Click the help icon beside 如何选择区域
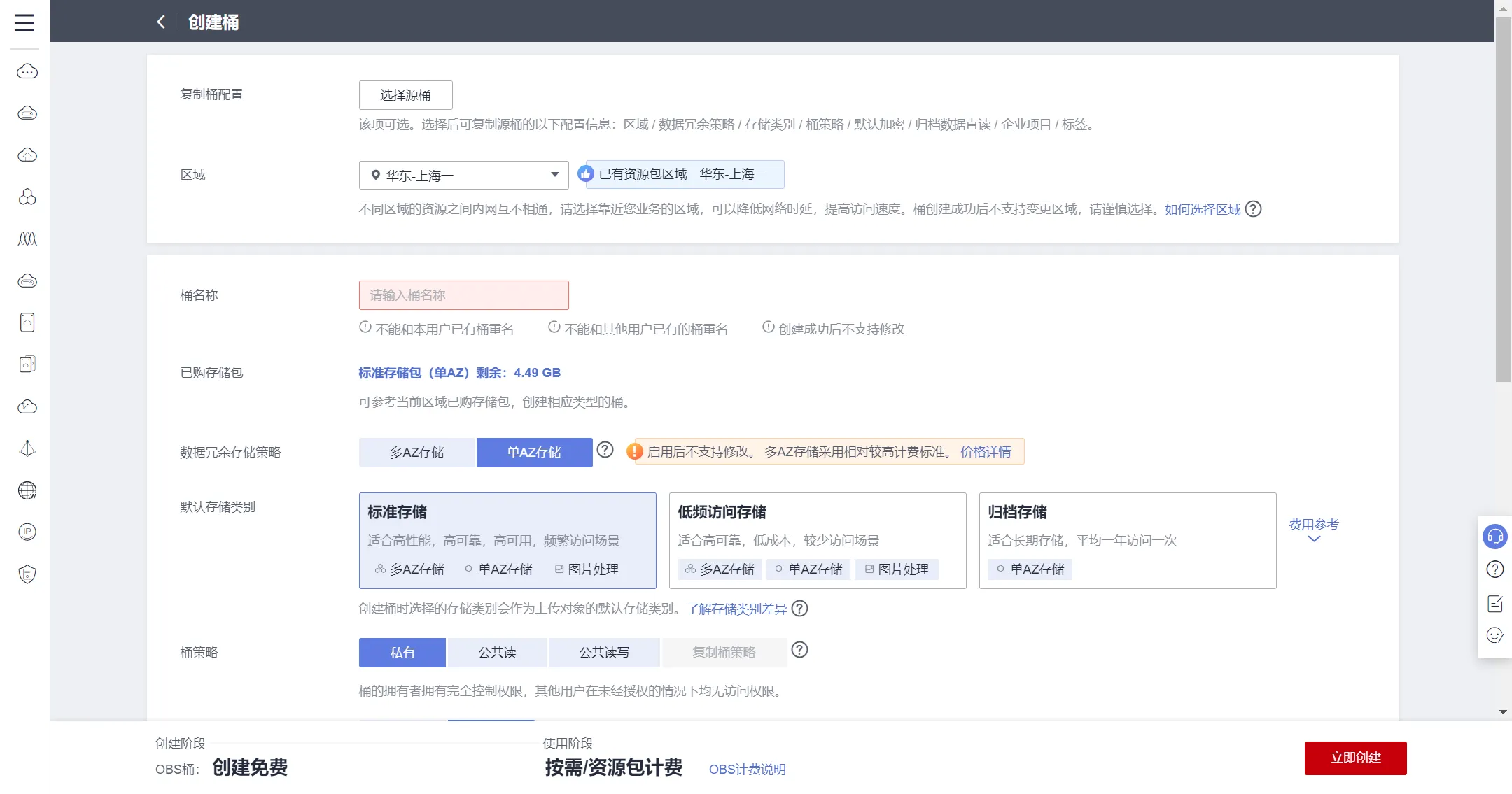Screen dimensions: 1512x794 point(1253,209)
